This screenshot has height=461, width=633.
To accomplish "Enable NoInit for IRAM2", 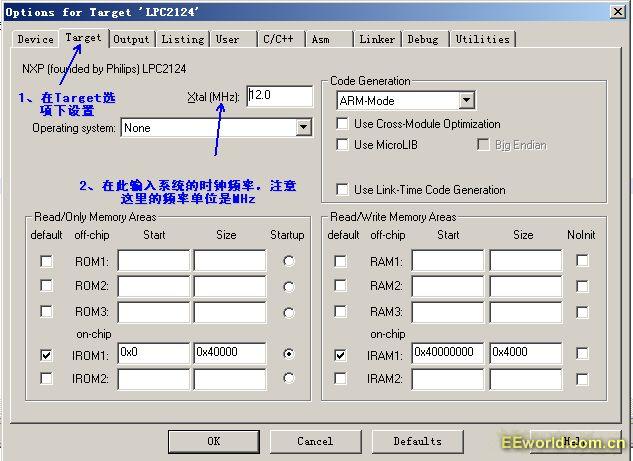I will tap(582, 379).
